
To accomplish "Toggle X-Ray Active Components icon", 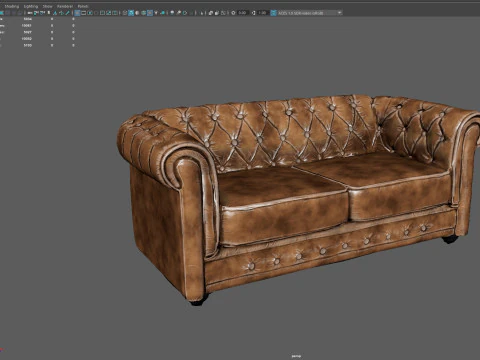I will point(217,13).
